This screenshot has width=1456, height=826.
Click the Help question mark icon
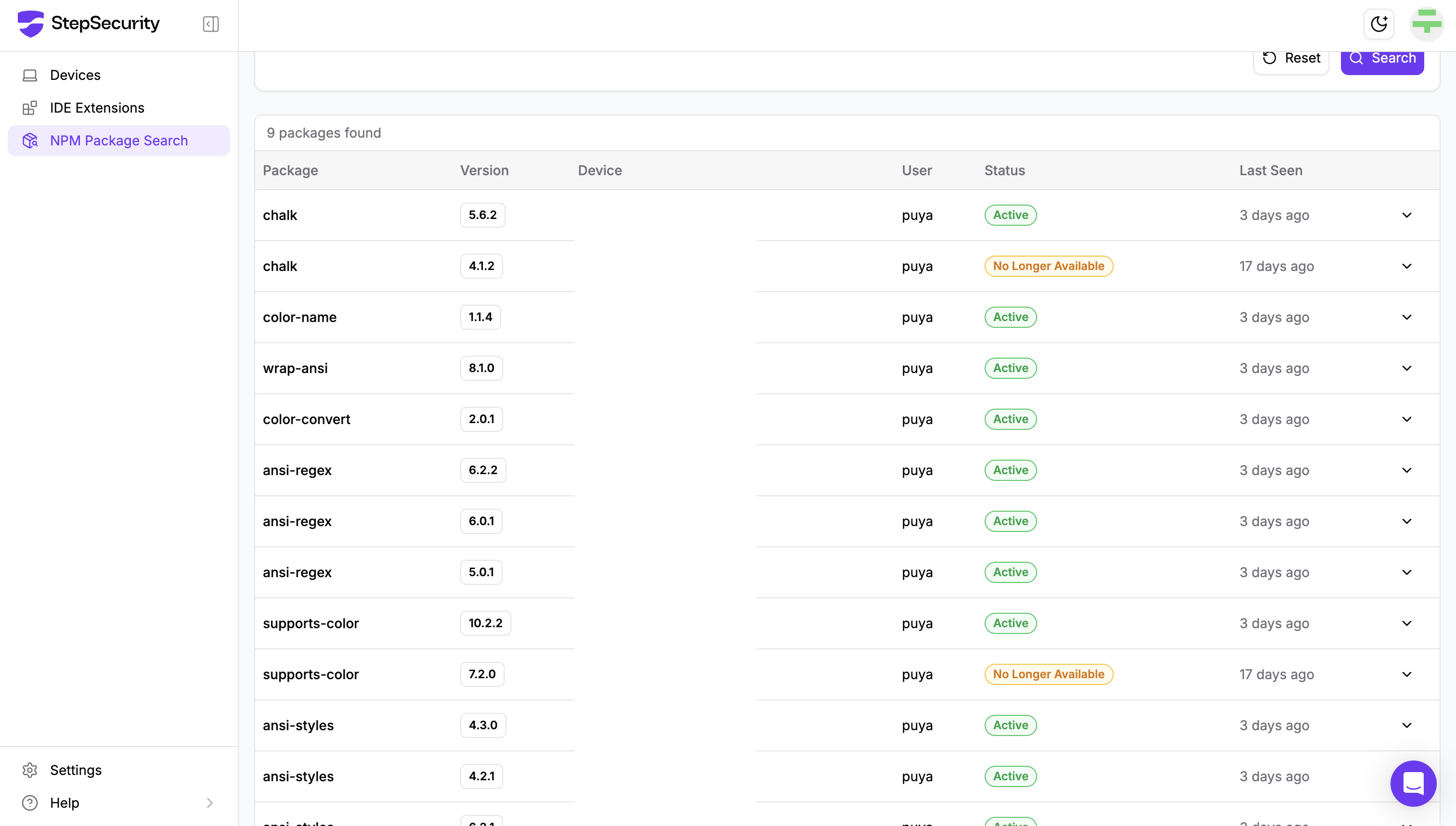tap(29, 803)
